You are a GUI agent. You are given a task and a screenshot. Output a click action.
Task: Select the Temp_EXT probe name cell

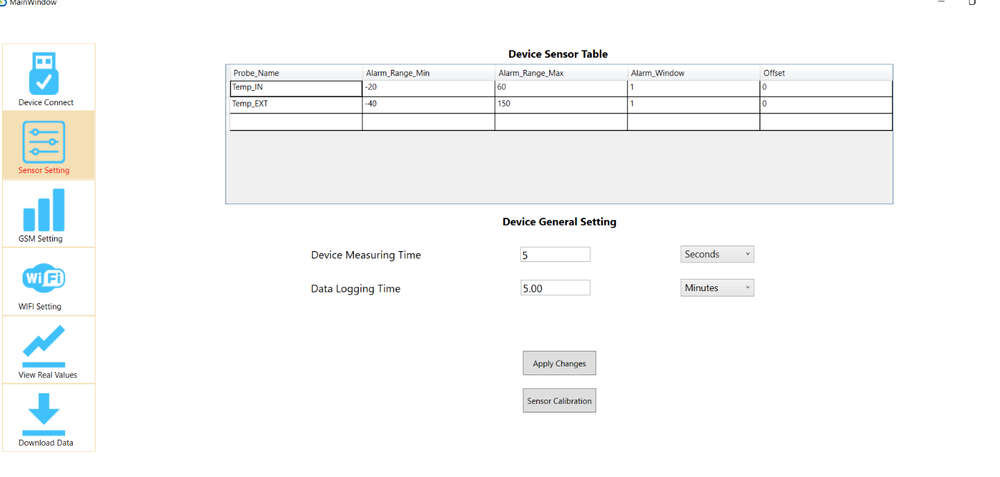click(295, 104)
